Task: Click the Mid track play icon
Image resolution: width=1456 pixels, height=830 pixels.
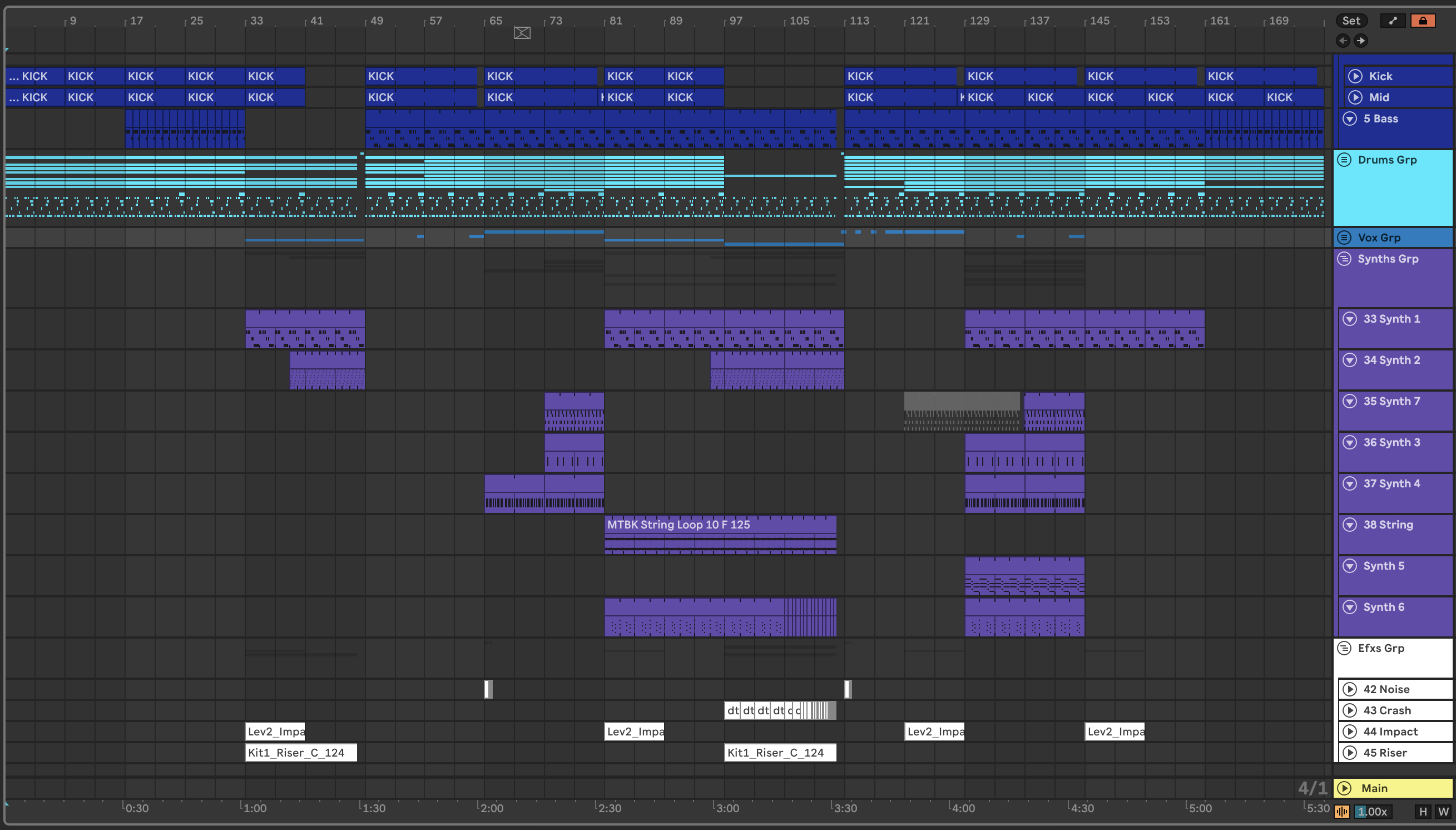Action: (1355, 97)
